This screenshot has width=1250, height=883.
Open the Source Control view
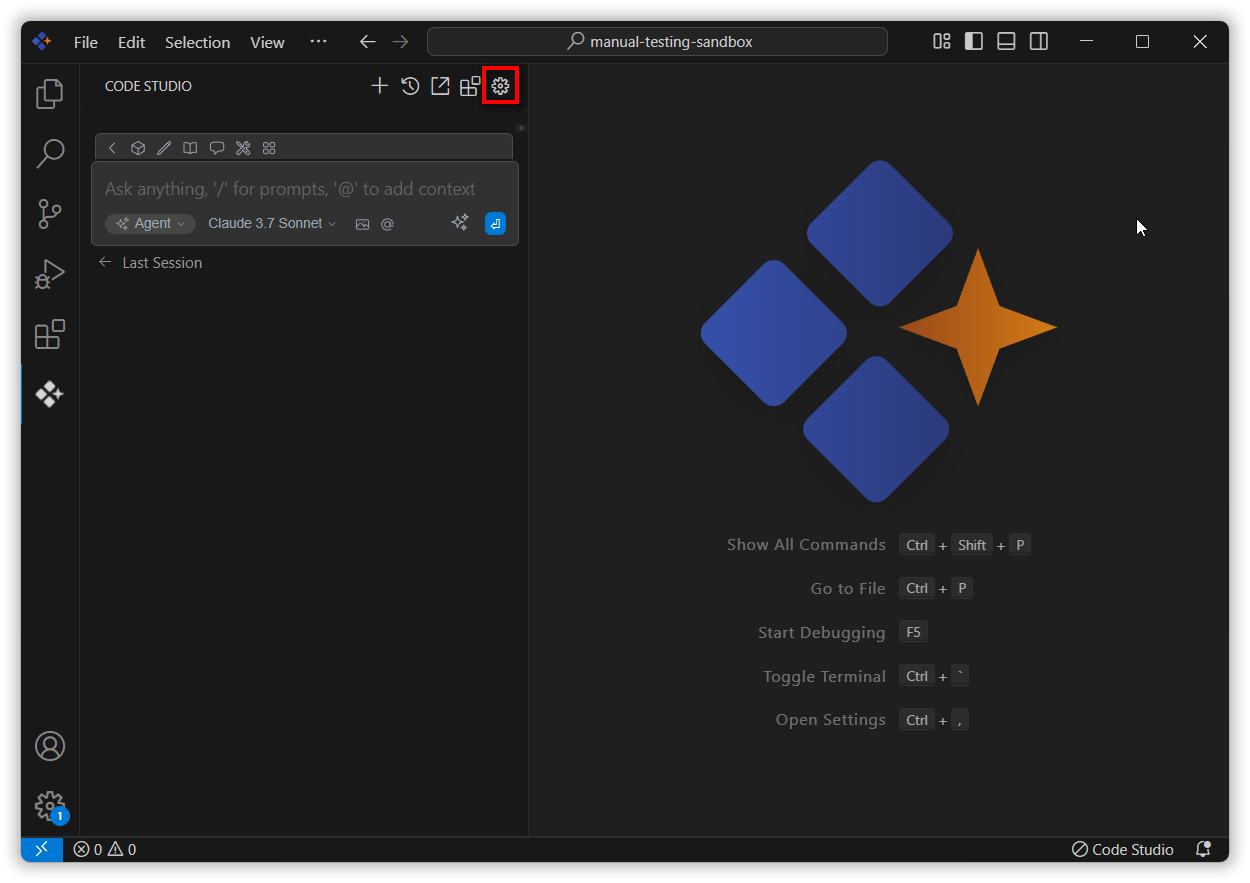click(x=50, y=213)
